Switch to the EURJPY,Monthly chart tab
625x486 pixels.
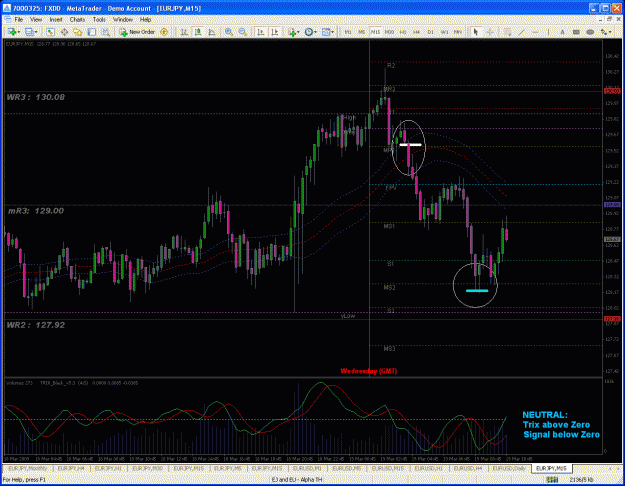coord(28,468)
